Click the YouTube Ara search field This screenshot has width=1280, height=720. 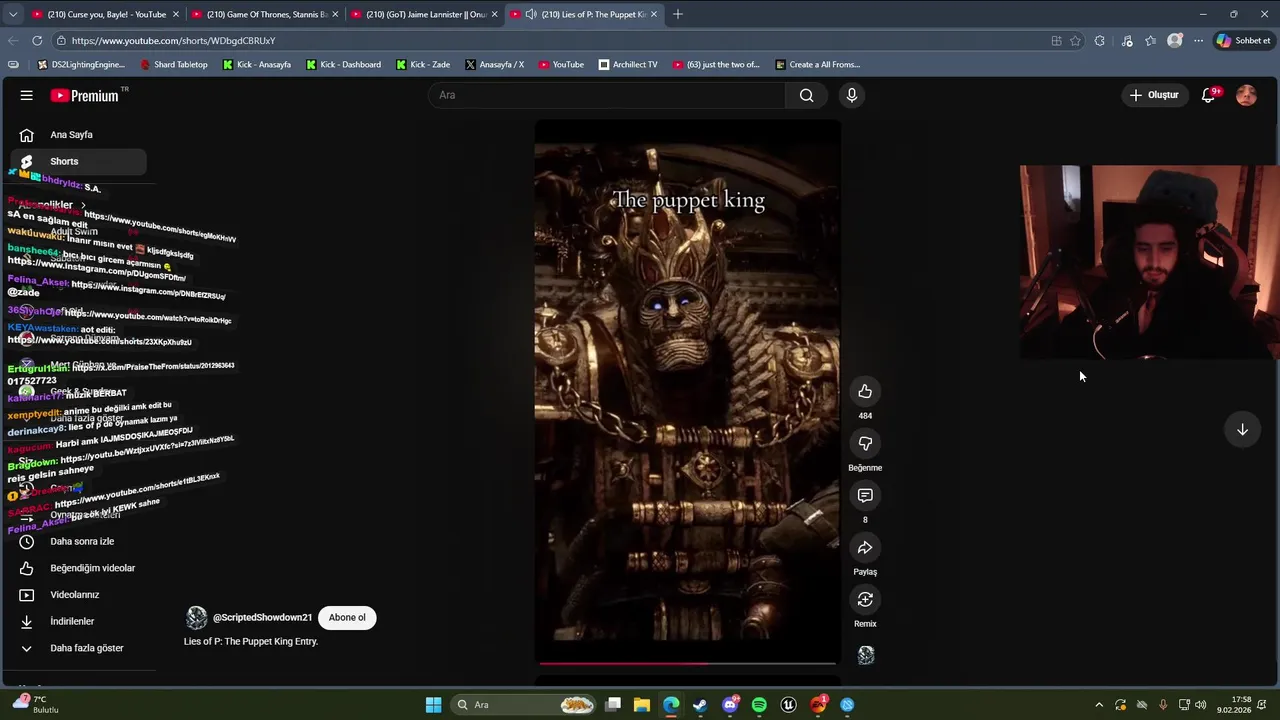pyautogui.click(x=608, y=95)
